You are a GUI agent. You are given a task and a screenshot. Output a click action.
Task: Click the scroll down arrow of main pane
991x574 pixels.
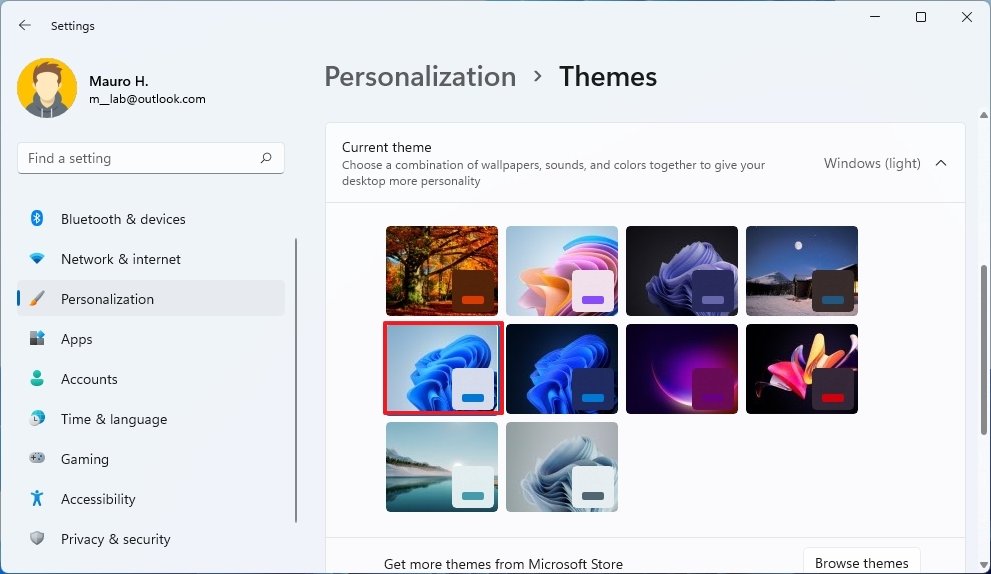click(983, 565)
